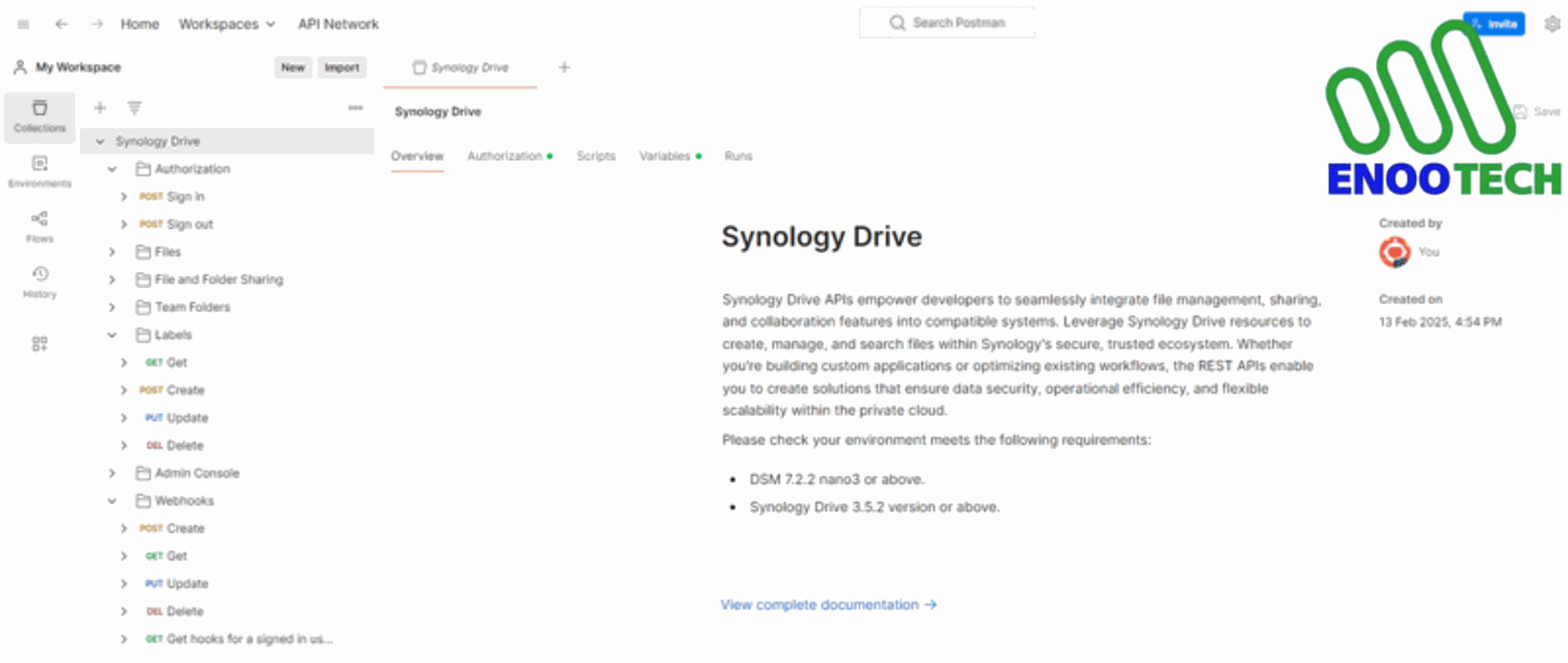1568x663 pixels.
Task: Go back with the left arrow
Action: pos(61,24)
